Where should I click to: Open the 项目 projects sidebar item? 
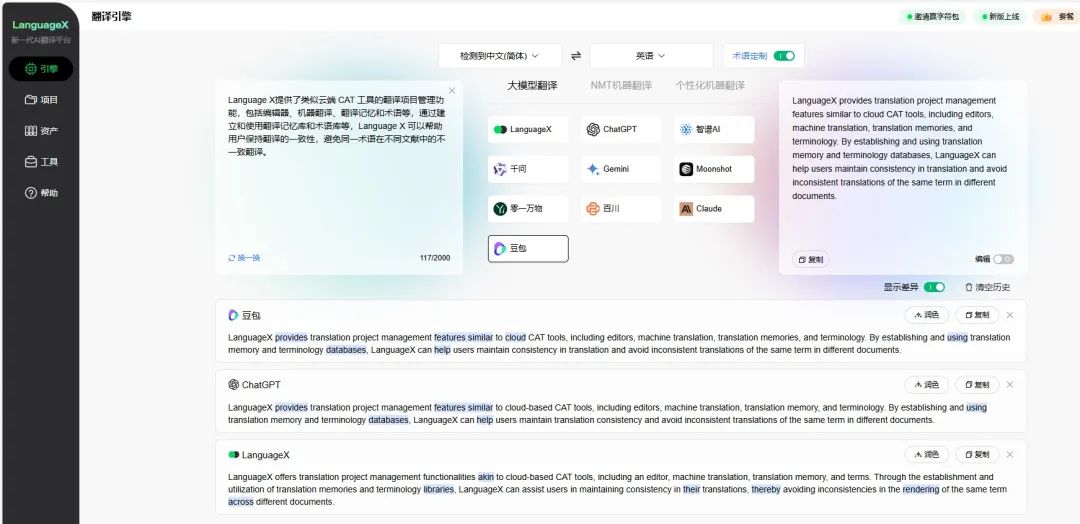point(41,100)
